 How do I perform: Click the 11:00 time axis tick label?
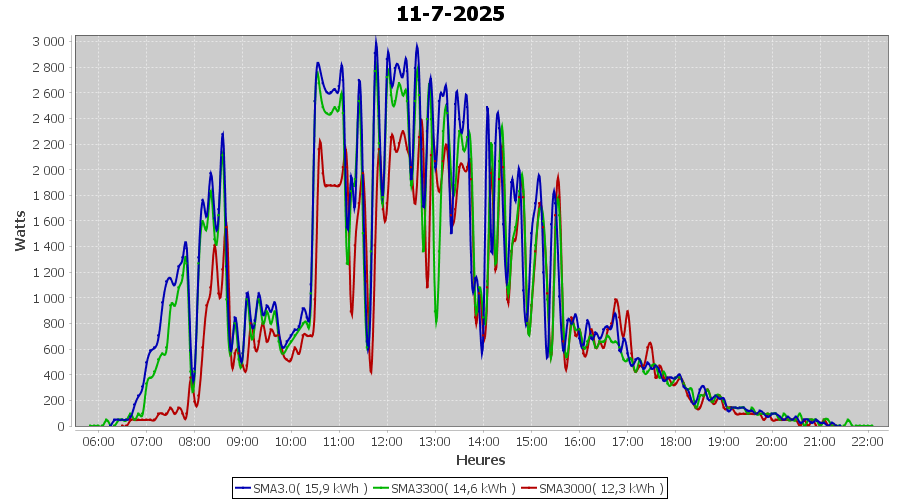pos(339,441)
